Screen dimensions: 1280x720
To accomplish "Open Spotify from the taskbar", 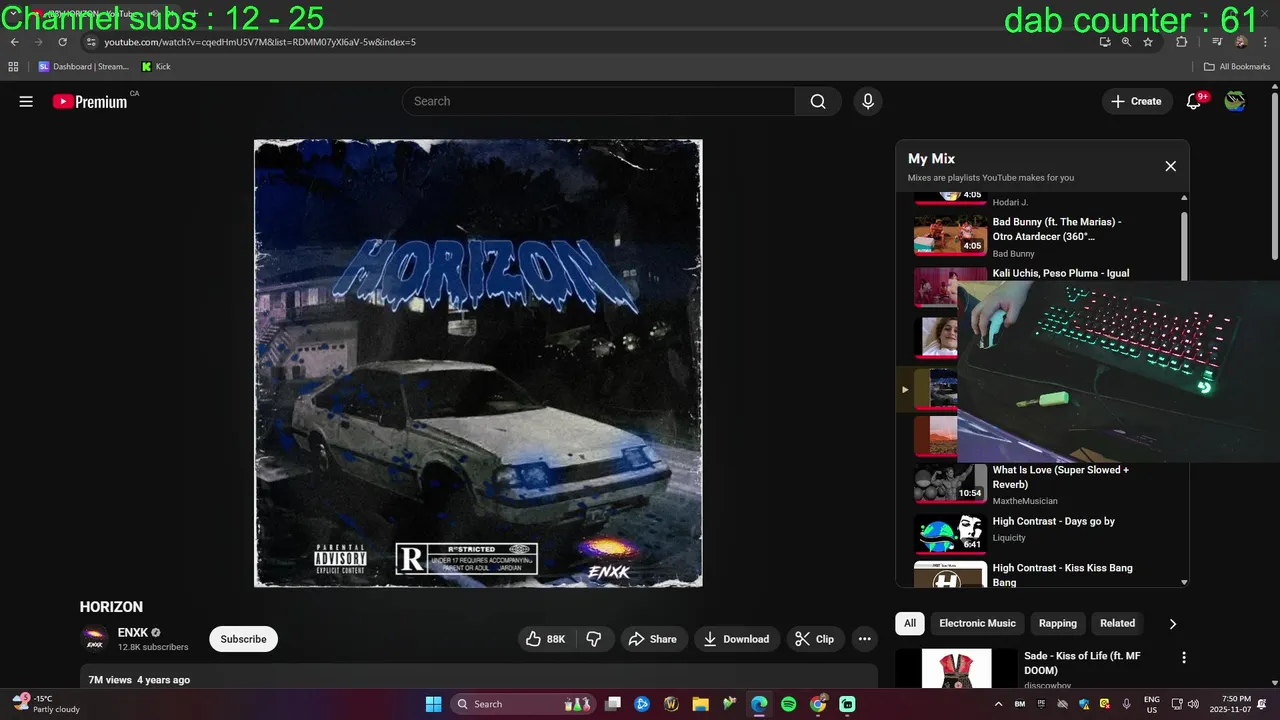I will coord(788,704).
